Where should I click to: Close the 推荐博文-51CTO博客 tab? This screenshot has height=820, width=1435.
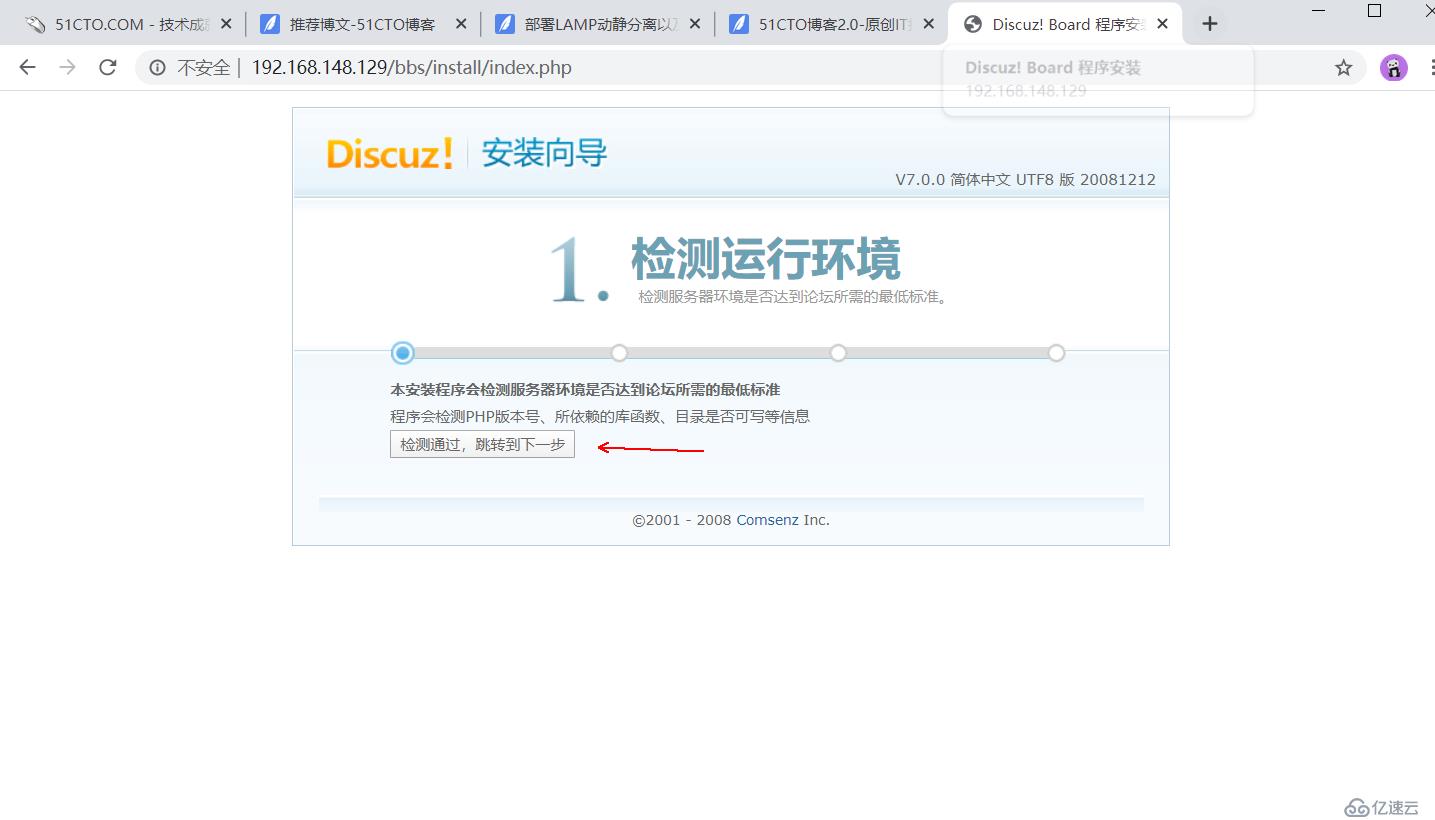460,24
